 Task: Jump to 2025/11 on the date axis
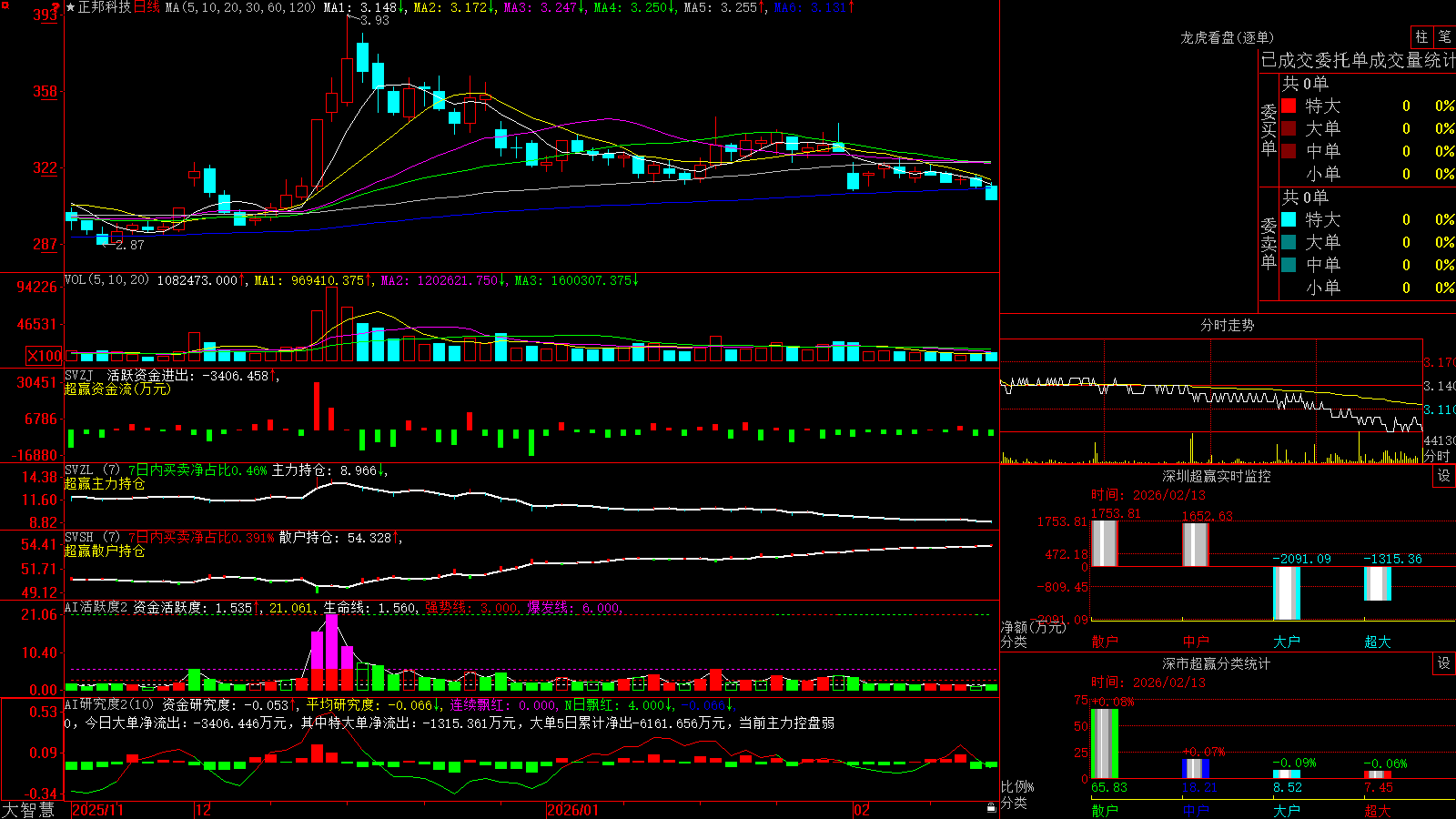tap(97, 810)
